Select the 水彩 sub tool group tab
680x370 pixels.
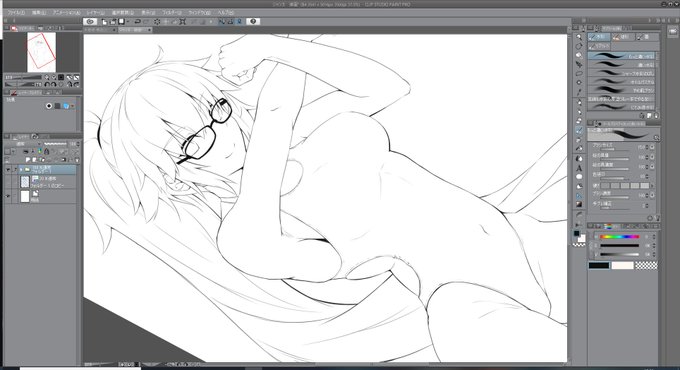[599, 37]
